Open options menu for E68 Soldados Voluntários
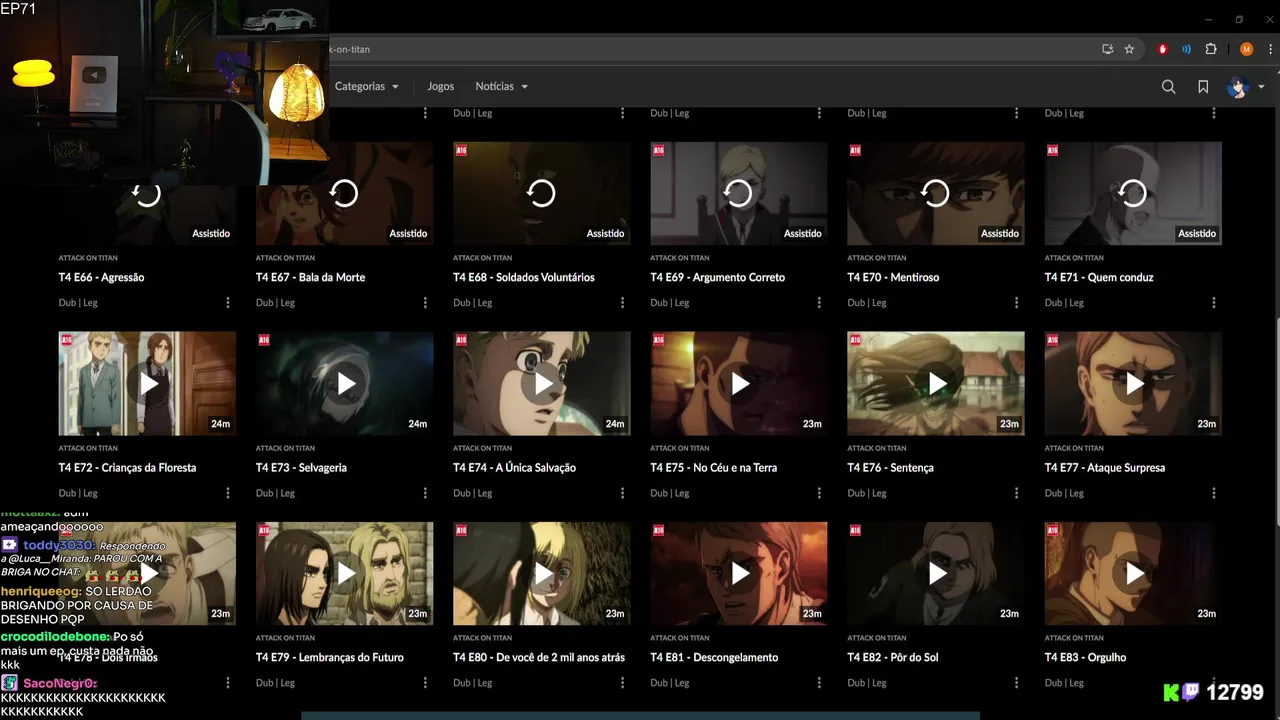 coord(622,303)
